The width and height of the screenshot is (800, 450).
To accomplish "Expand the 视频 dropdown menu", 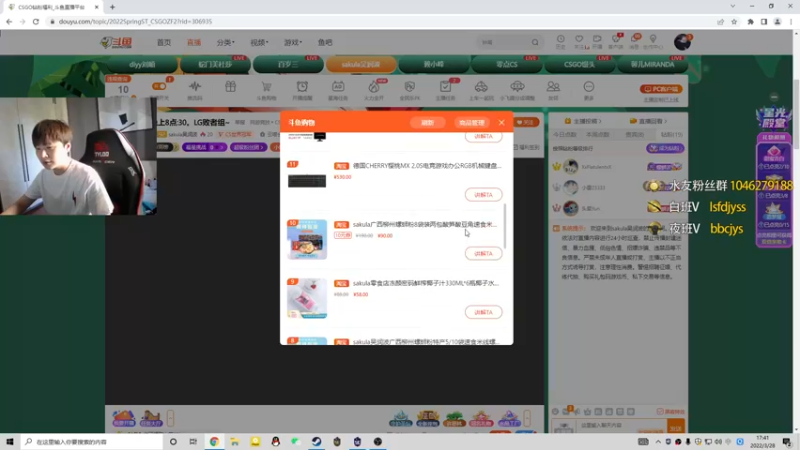I will [x=259, y=42].
